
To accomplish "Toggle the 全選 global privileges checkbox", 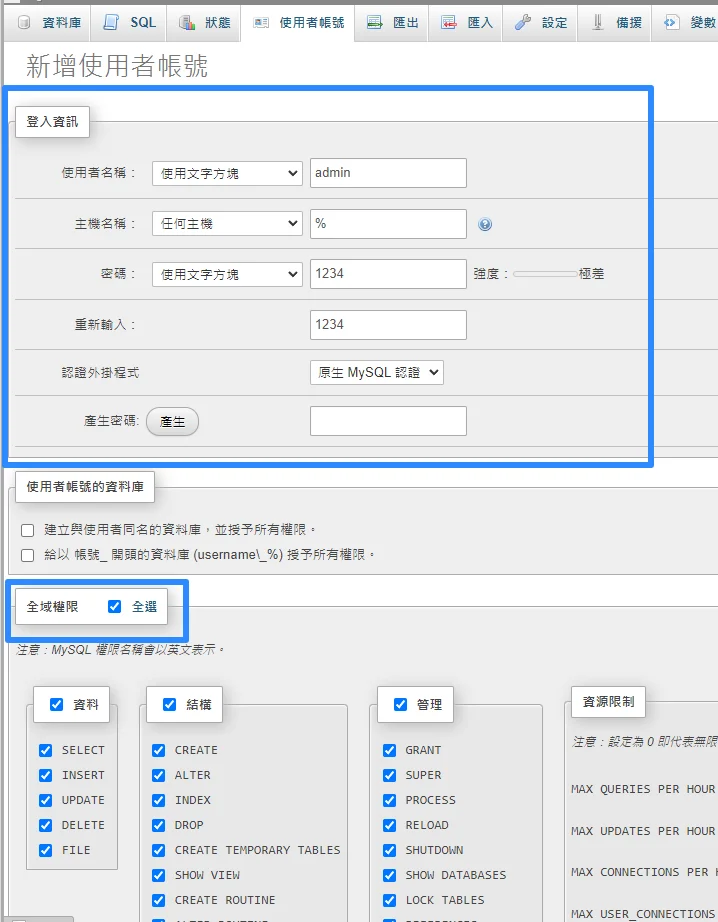I will pos(115,606).
